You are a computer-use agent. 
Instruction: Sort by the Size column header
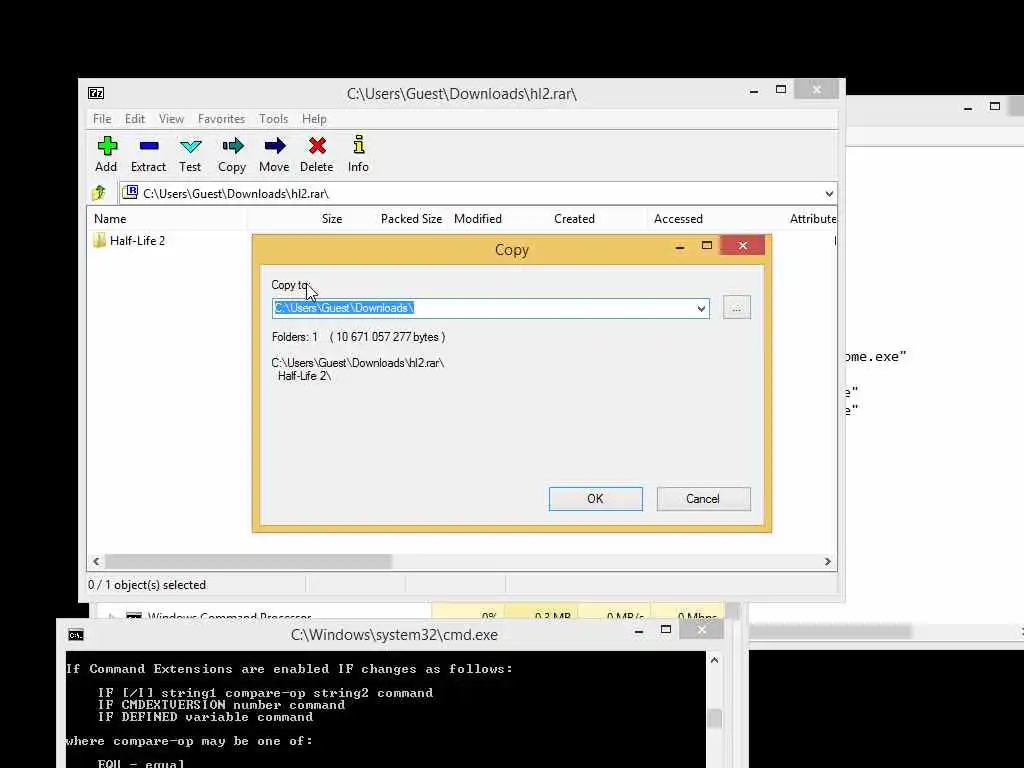[332, 219]
